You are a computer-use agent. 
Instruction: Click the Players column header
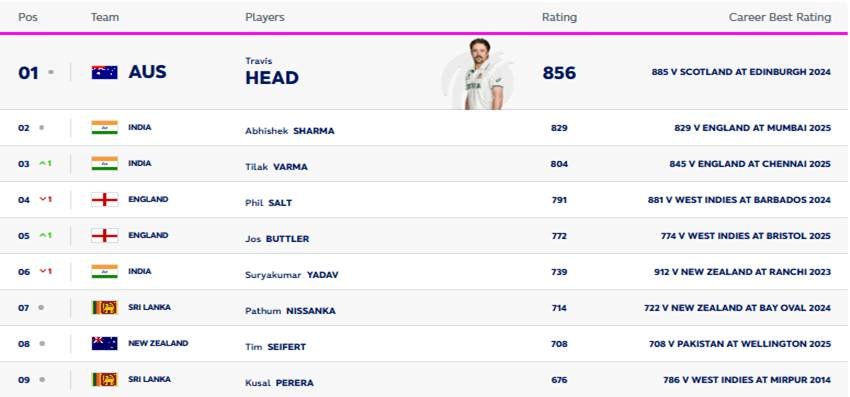tap(265, 17)
